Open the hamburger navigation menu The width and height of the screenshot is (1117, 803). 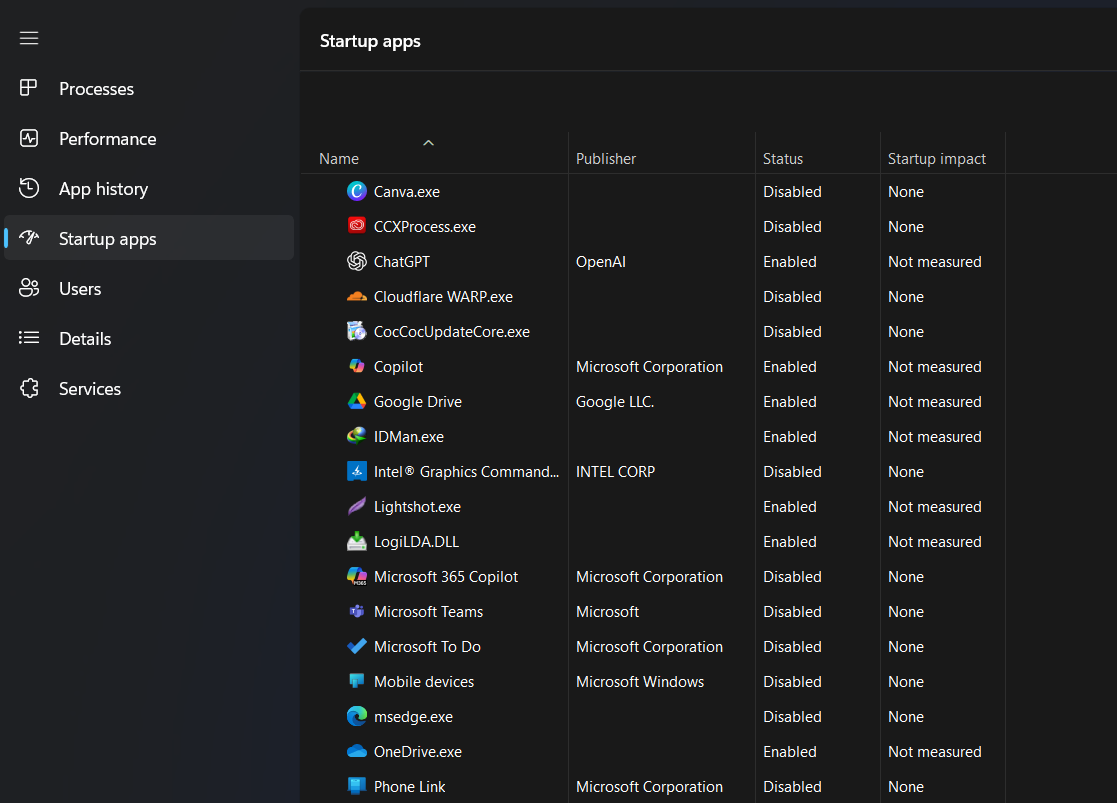point(28,38)
